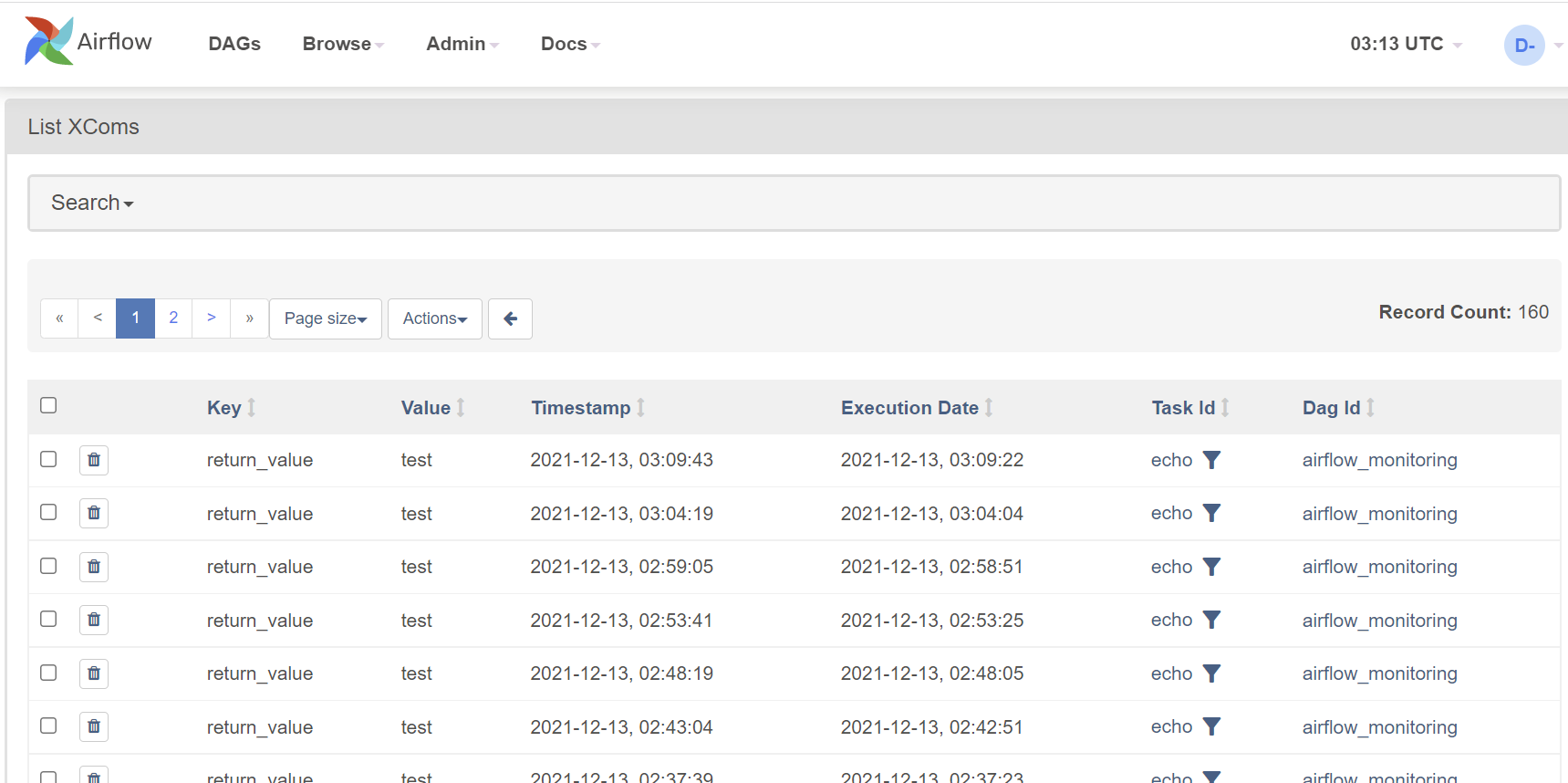Click the Key column header text
The width and height of the screenshot is (1568, 783).
(224, 408)
